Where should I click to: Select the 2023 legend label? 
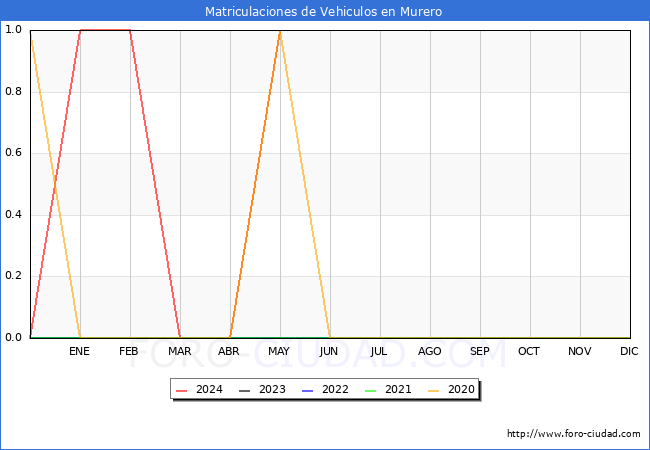point(272,390)
